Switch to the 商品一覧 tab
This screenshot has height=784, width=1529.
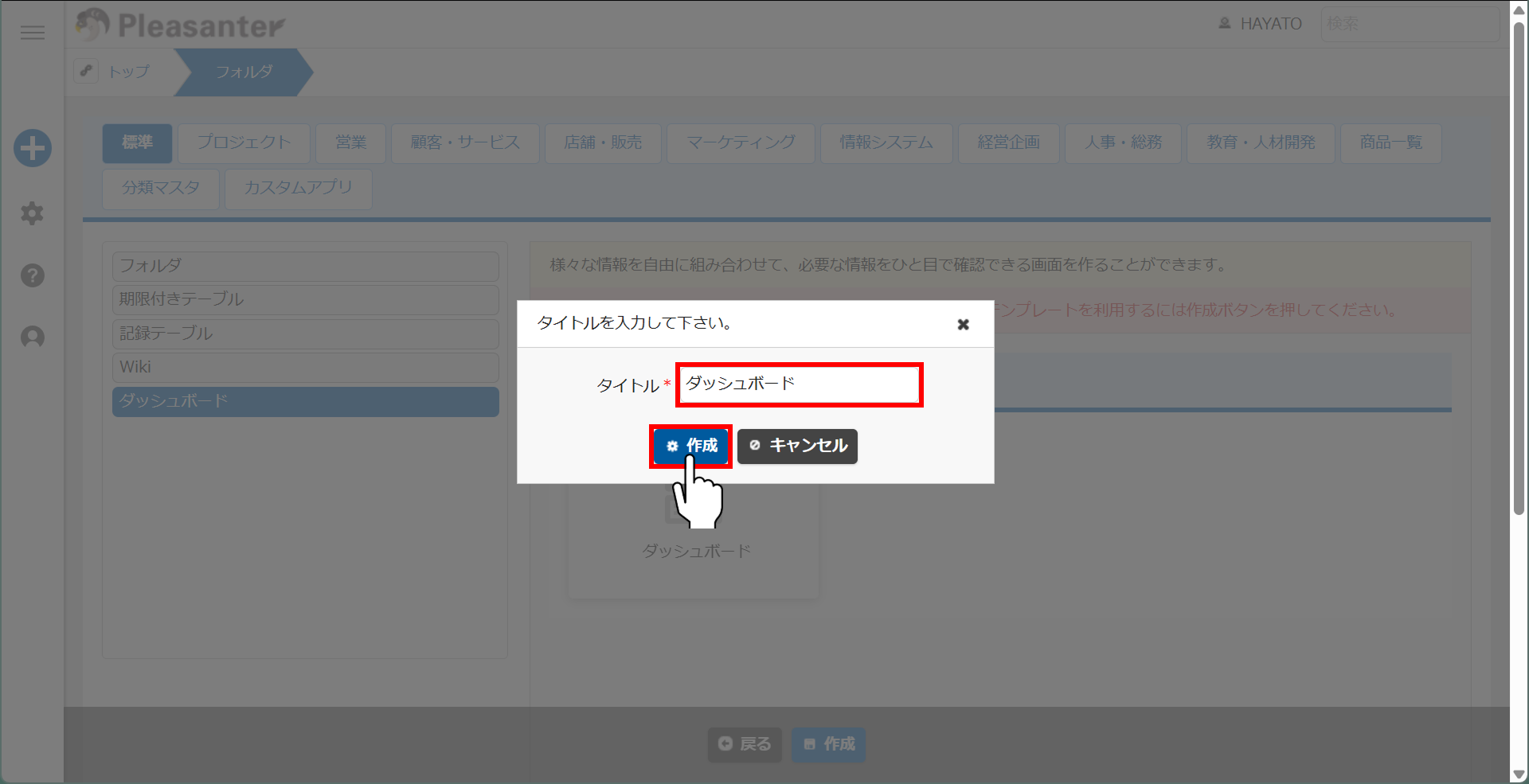(1391, 142)
